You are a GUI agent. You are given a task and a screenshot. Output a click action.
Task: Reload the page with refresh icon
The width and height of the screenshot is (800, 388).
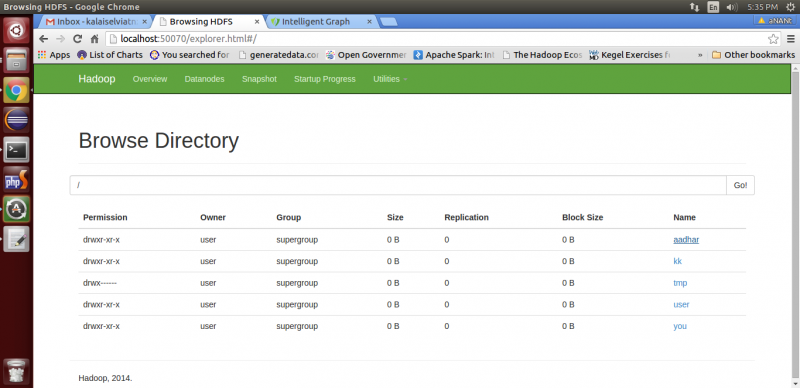pyautogui.click(x=78, y=39)
